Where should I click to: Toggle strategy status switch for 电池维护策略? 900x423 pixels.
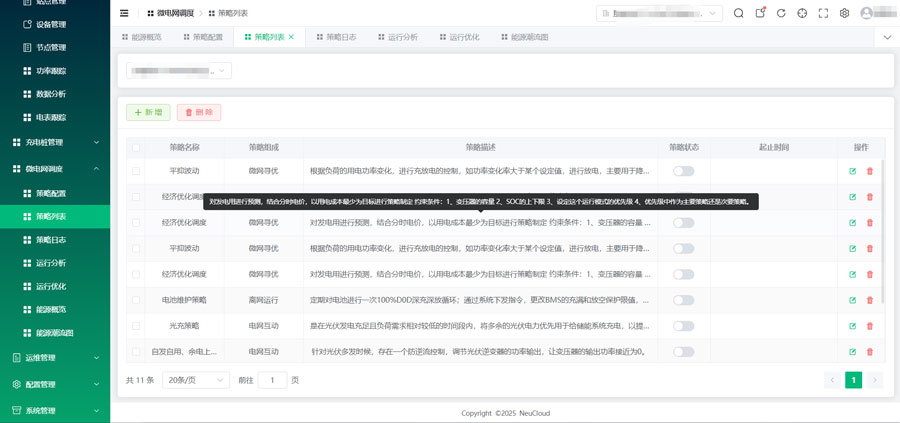point(684,300)
